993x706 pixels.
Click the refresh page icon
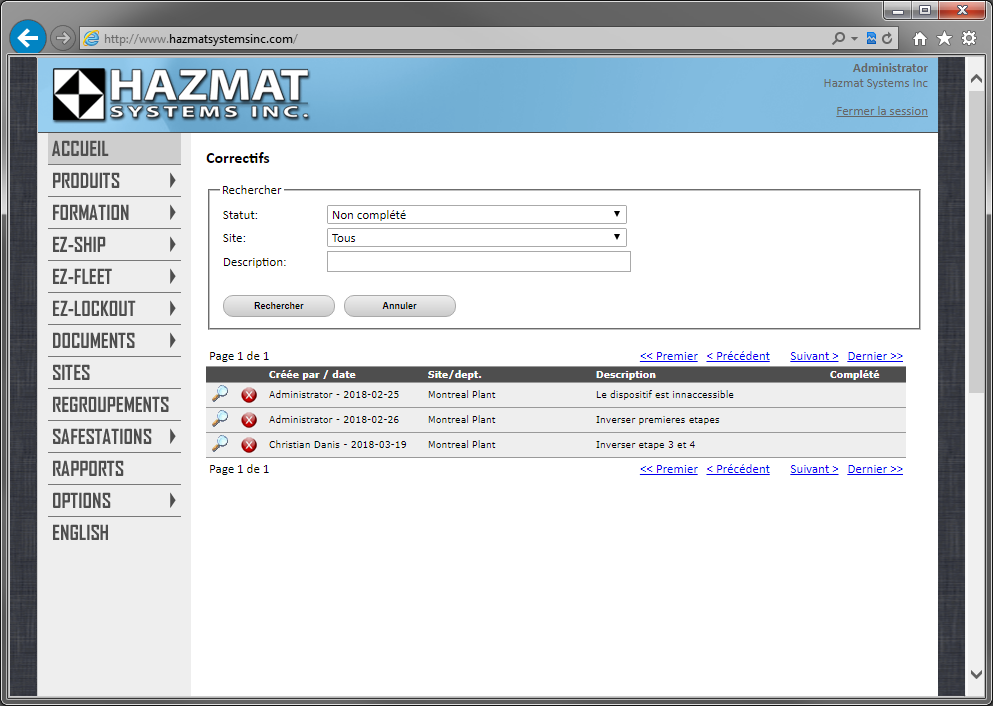(x=887, y=39)
